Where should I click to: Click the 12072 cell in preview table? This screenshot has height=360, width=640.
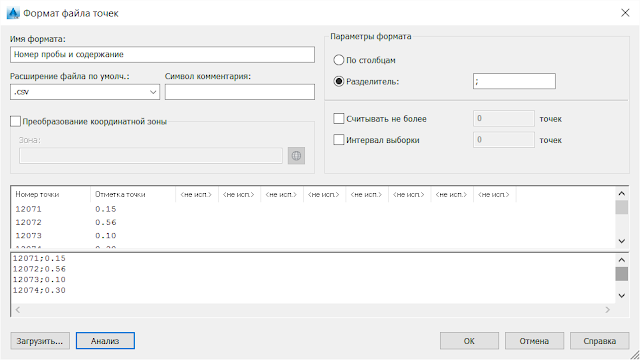(29, 222)
